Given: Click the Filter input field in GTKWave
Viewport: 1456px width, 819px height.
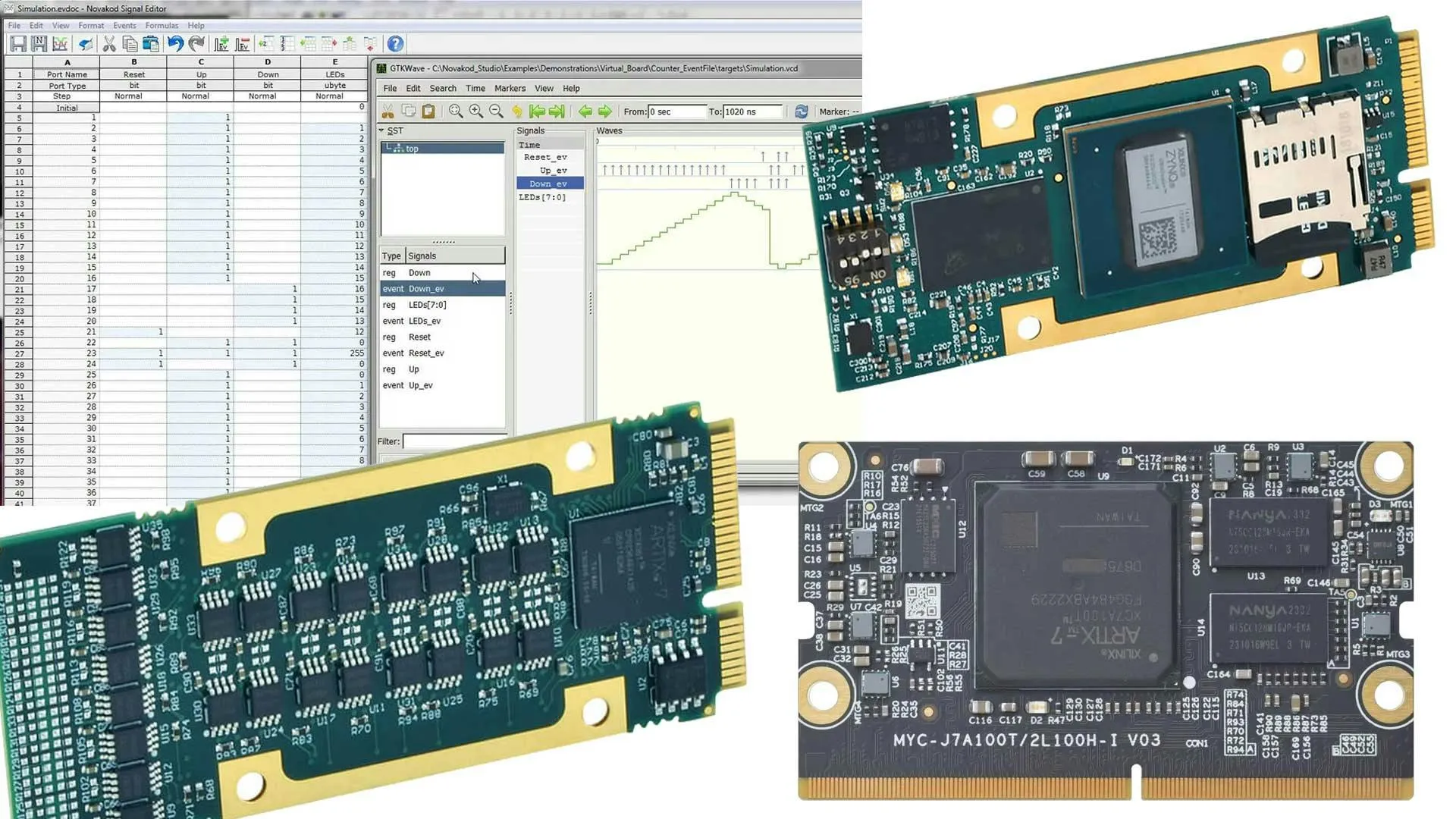Looking at the screenshot, I should coord(455,441).
